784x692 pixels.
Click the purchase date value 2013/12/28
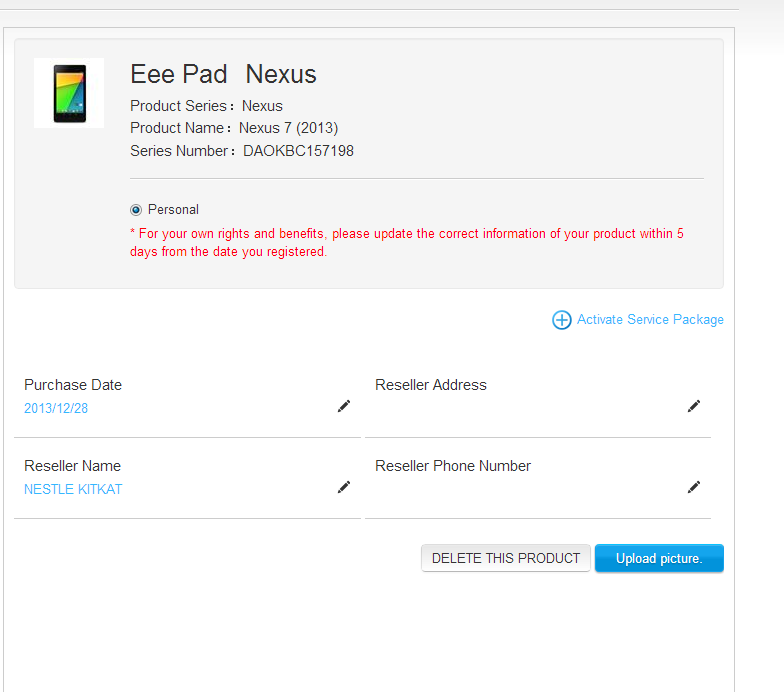click(x=56, y=408)
